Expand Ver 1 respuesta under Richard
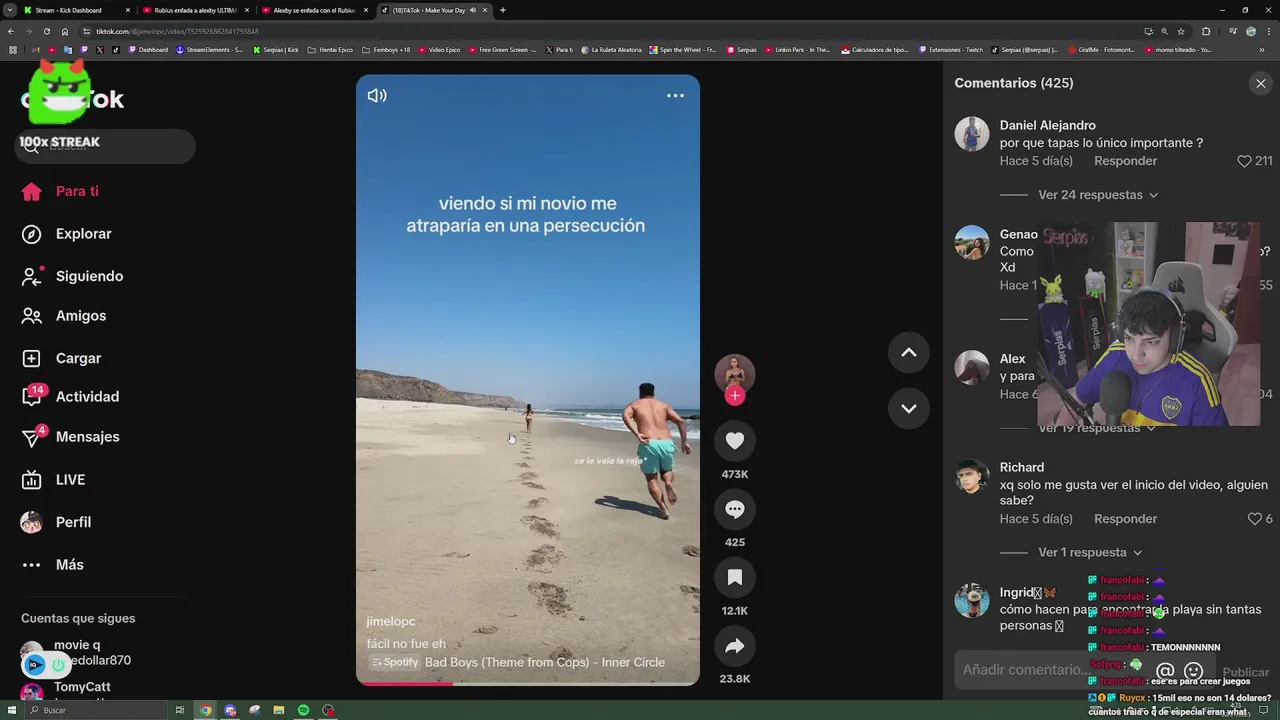The width and height of the screenshot is (1280, 720). 1090,552
